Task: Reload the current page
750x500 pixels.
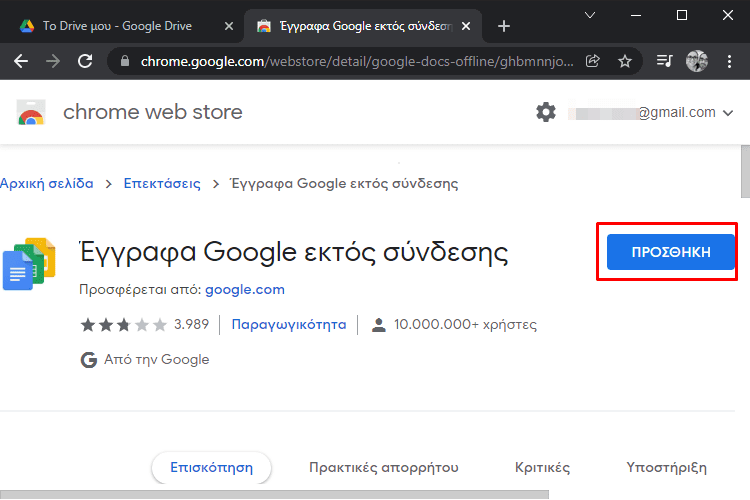Action: coord(85,61)
